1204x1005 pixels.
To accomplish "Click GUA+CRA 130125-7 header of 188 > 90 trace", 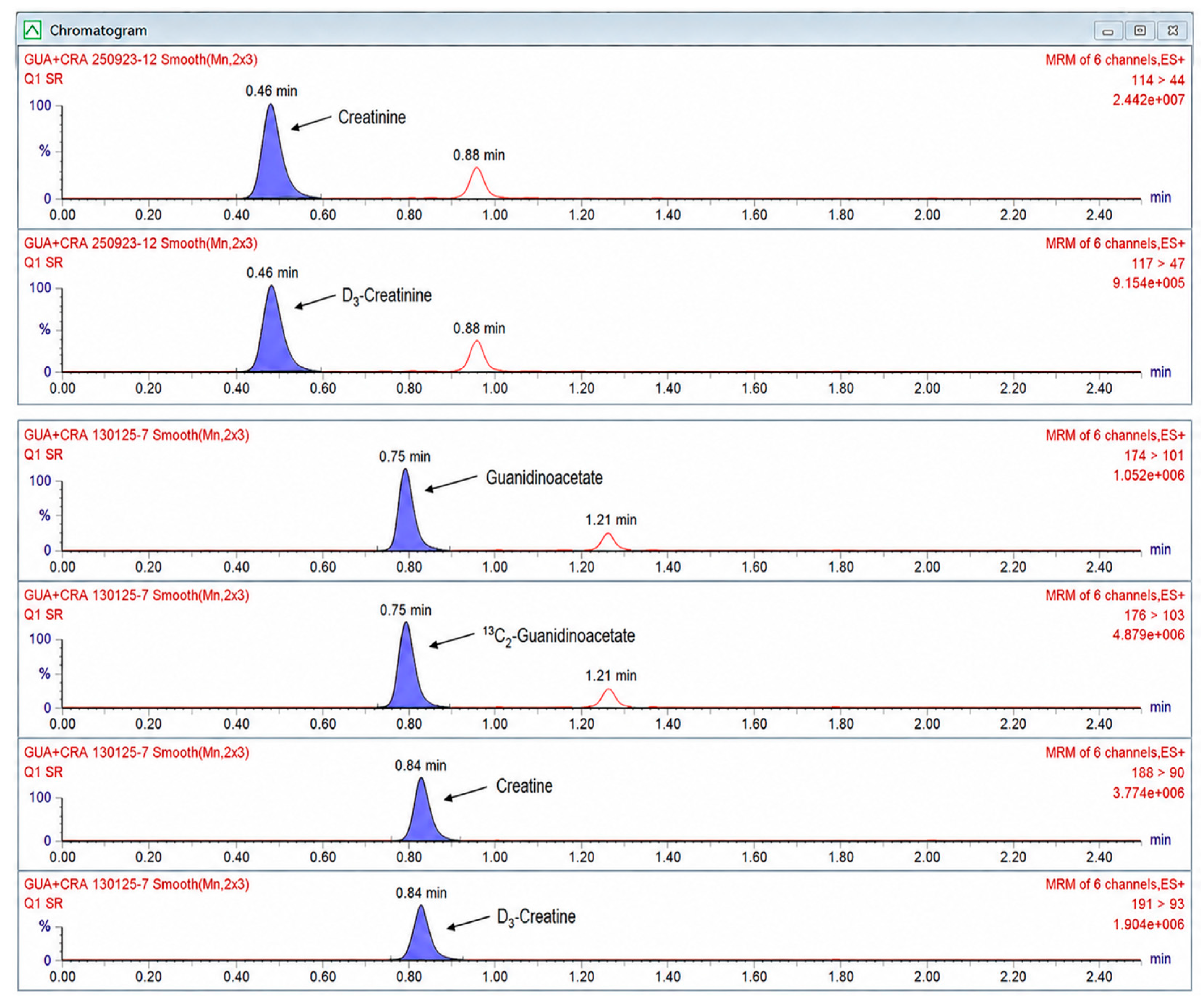I will (x=136, y=752).
